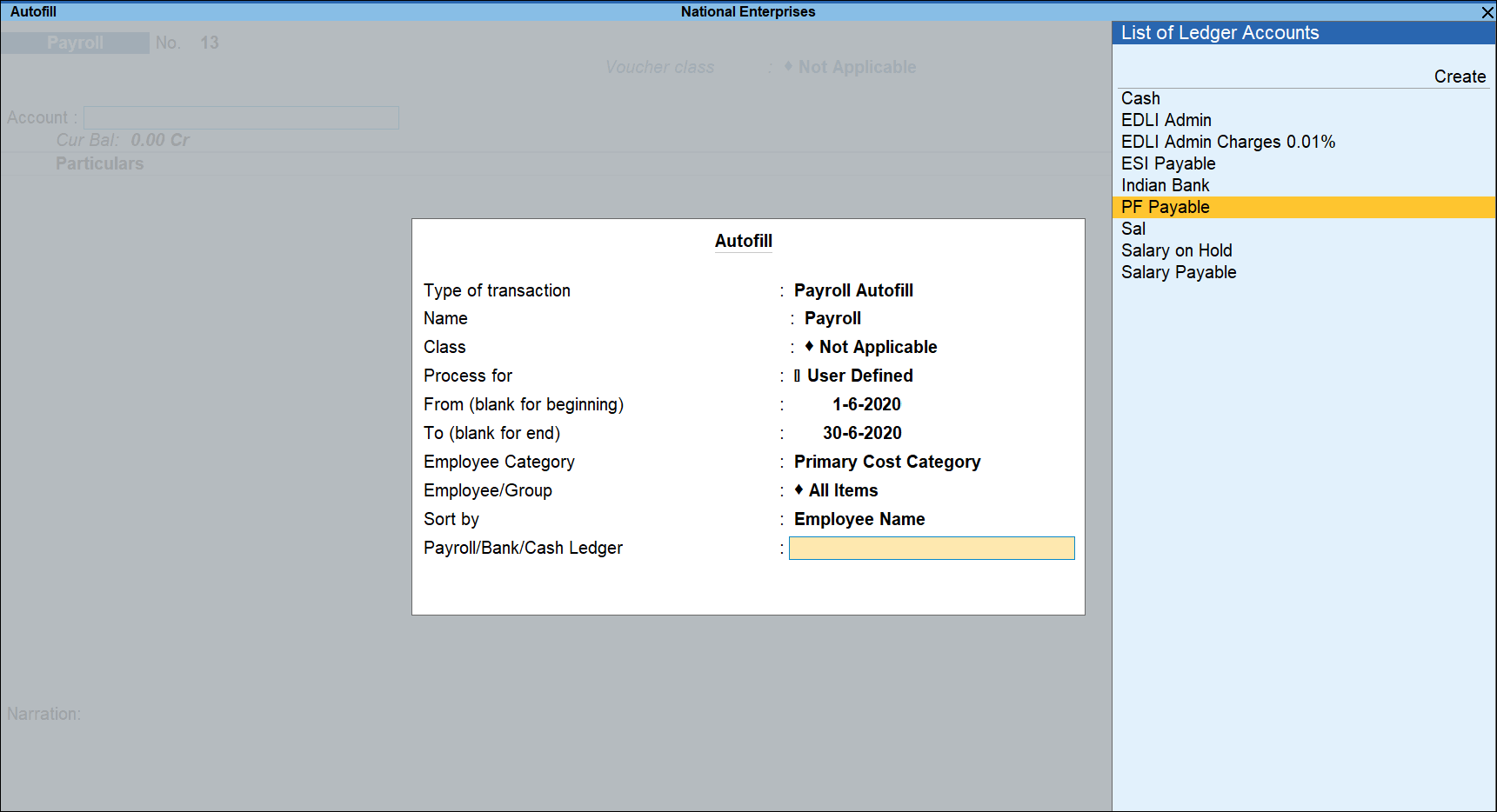1497x812 pixels.
Task: Edit the Payroll/Bank/Cash Ledger field
Action: click(x=931, y=548)
